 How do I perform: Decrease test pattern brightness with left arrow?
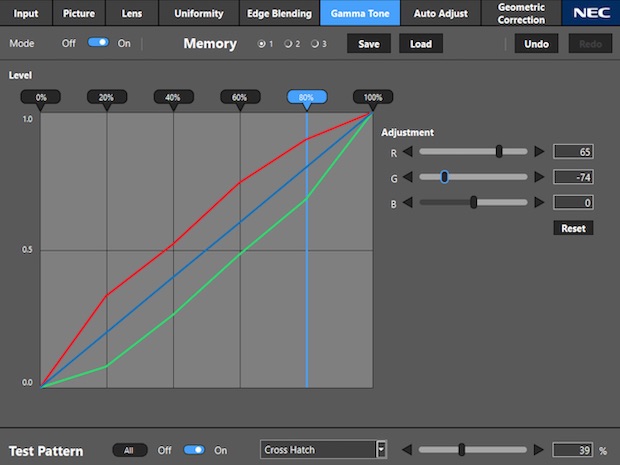click(x=408, y=450)
